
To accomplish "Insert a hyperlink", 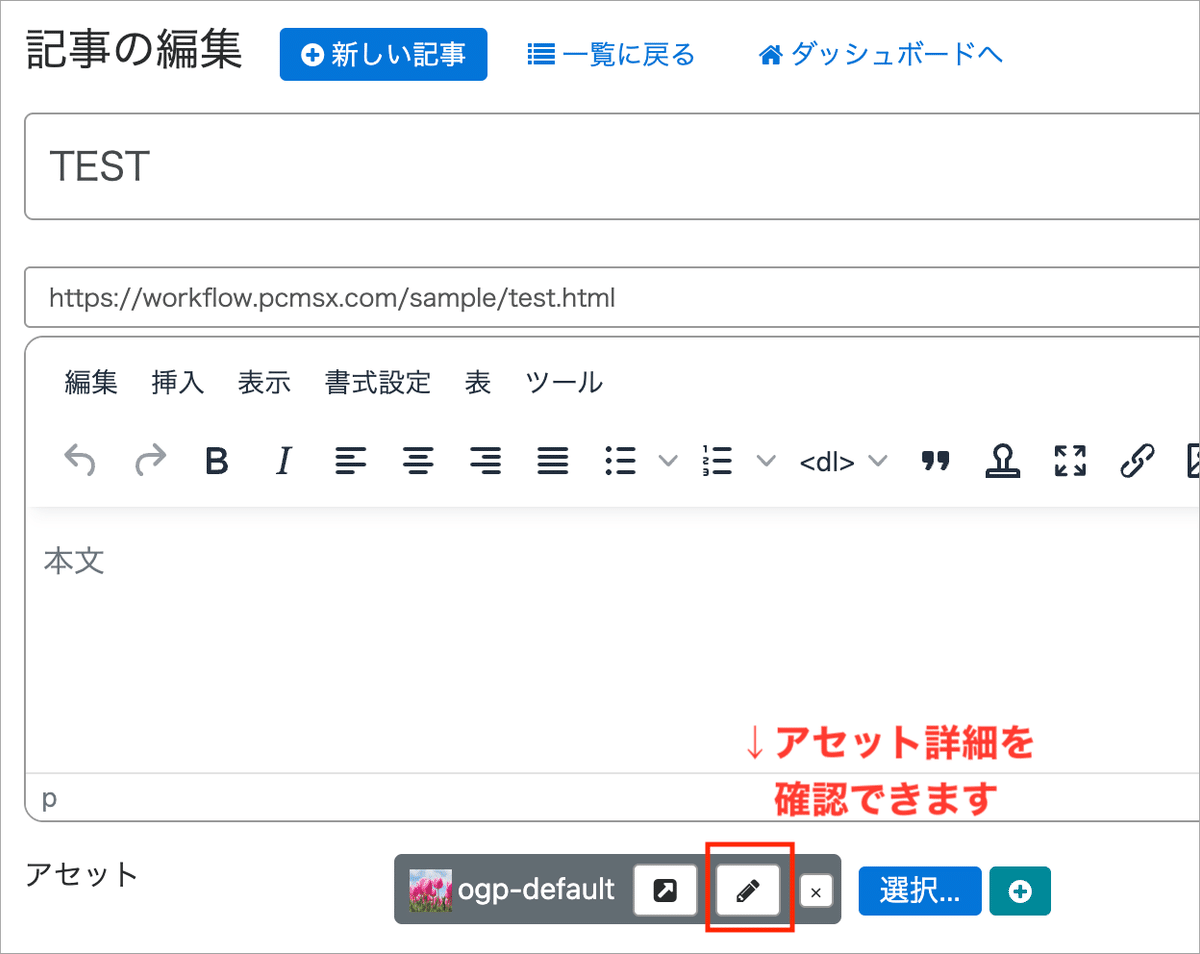I will pos(1137,460).
